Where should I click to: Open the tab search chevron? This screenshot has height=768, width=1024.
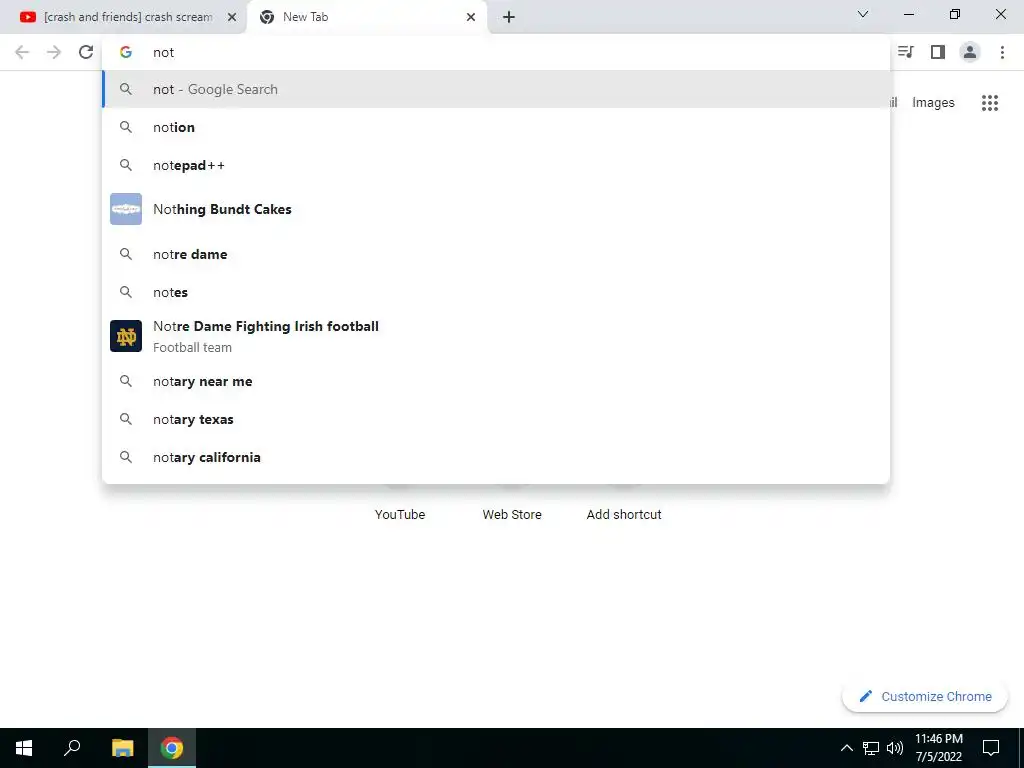(863, 14)
